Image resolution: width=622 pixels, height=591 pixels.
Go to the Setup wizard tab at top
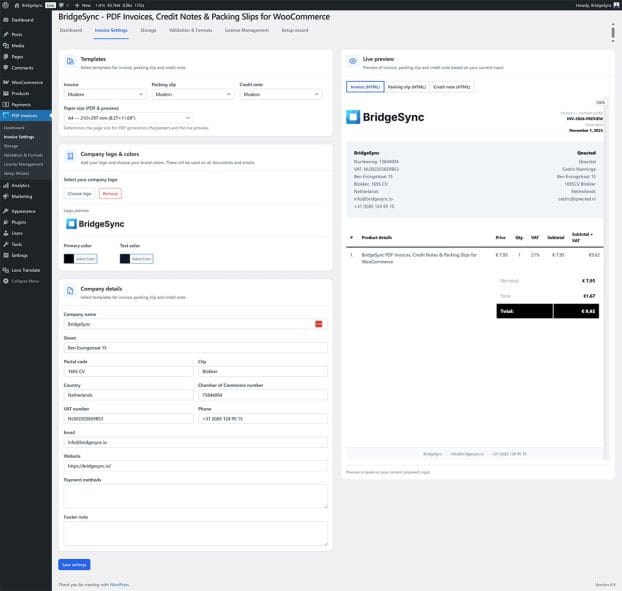pyautogui.click(x=295, y=30)
